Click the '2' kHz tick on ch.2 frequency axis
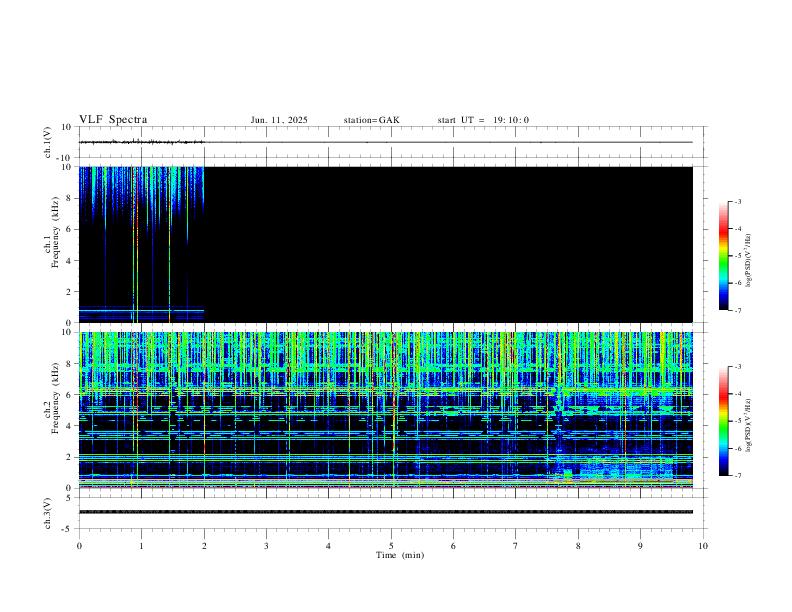 [70, 457]
